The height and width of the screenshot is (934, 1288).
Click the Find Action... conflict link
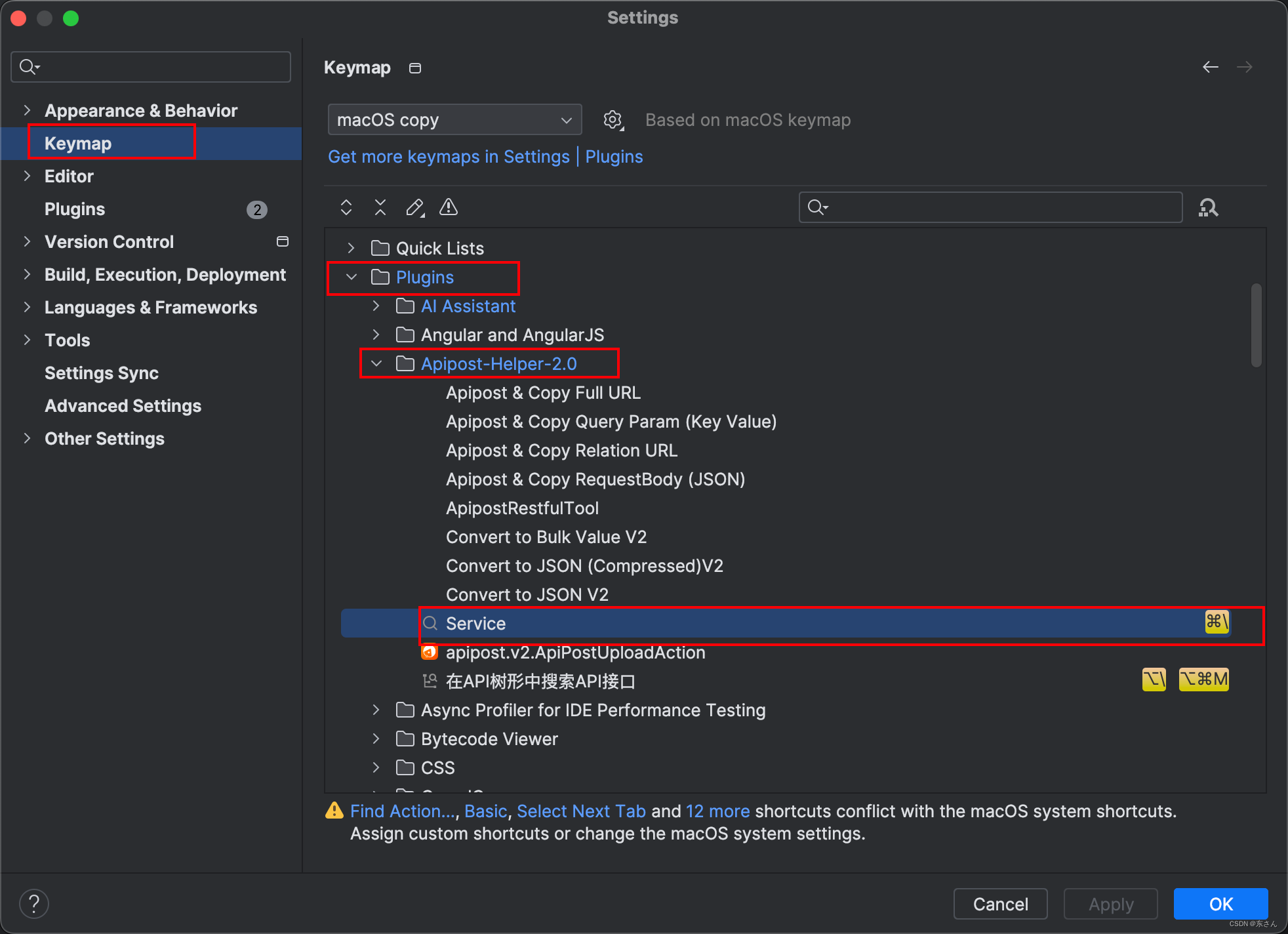[x=403, y=811]
